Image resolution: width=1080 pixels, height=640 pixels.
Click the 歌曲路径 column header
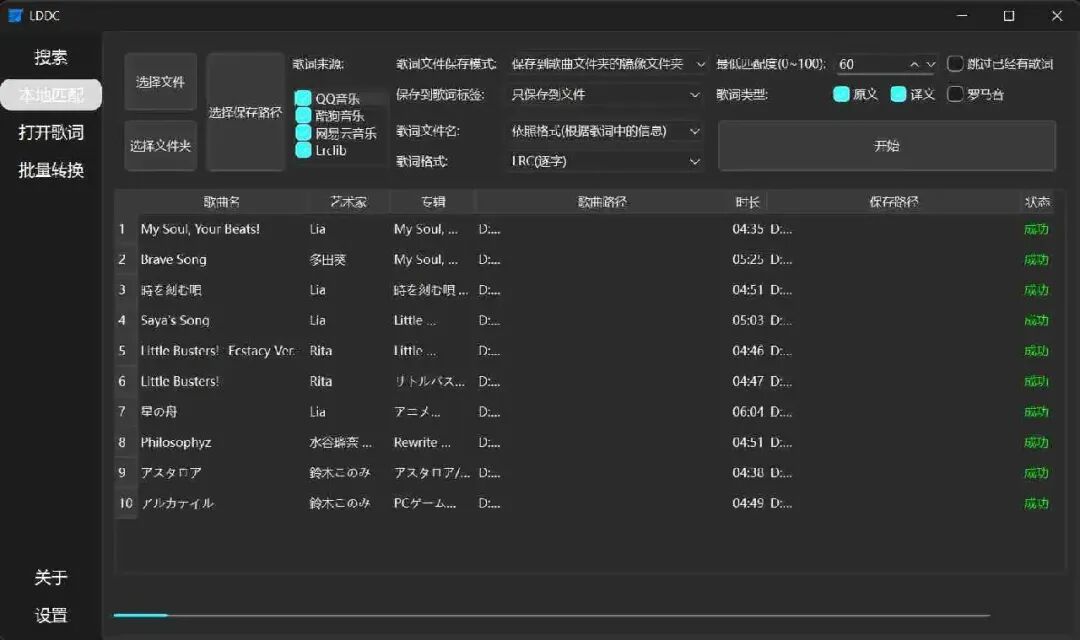602,202
